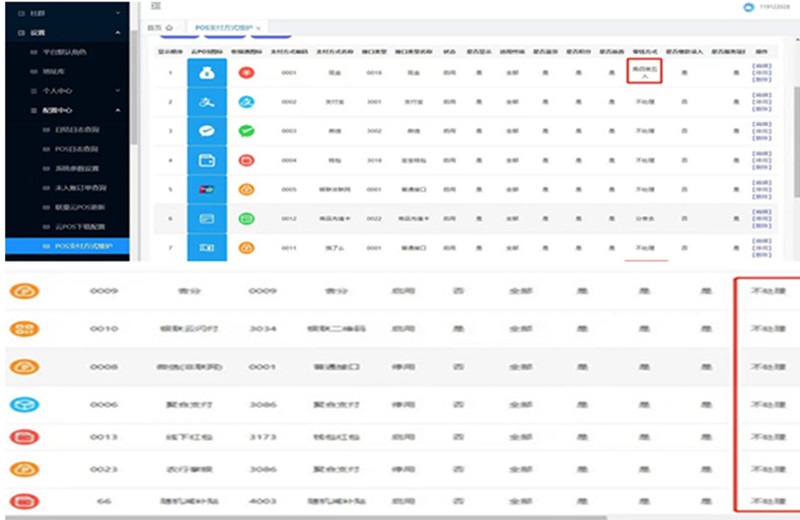Close the POS支付方式维护 tab
Viewport: 800px width, 520px height.
[x=258, y=27]
